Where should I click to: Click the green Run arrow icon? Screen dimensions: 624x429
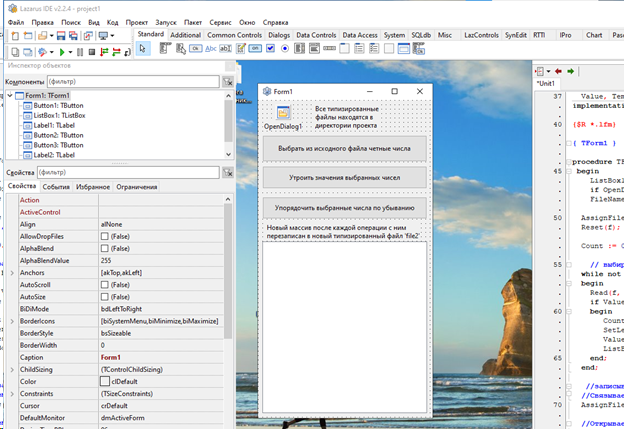[x=61, y=50]
